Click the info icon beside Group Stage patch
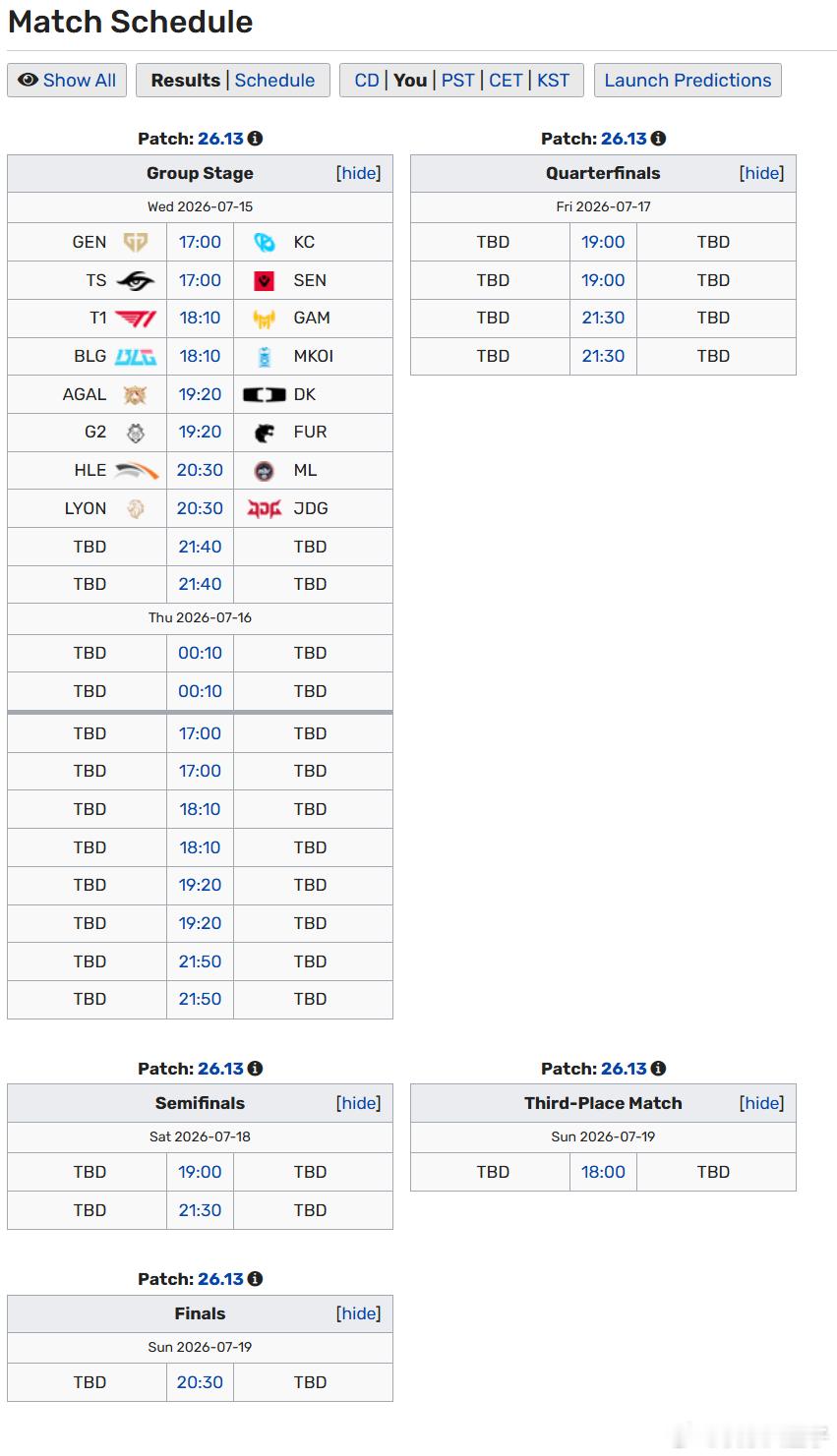This screenshot has width=837, height=1456. coord(255,139)
